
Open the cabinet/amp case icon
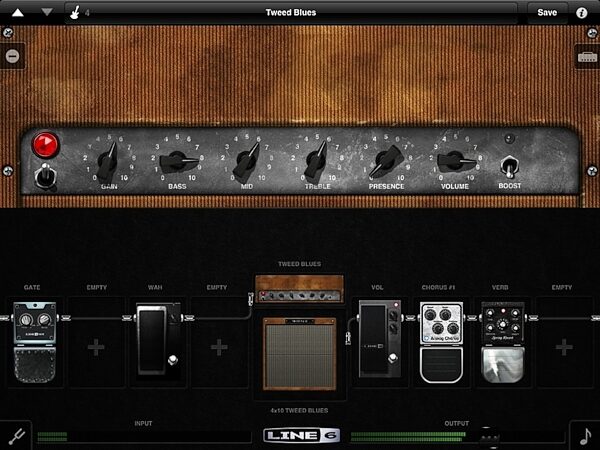click(587, 57)
